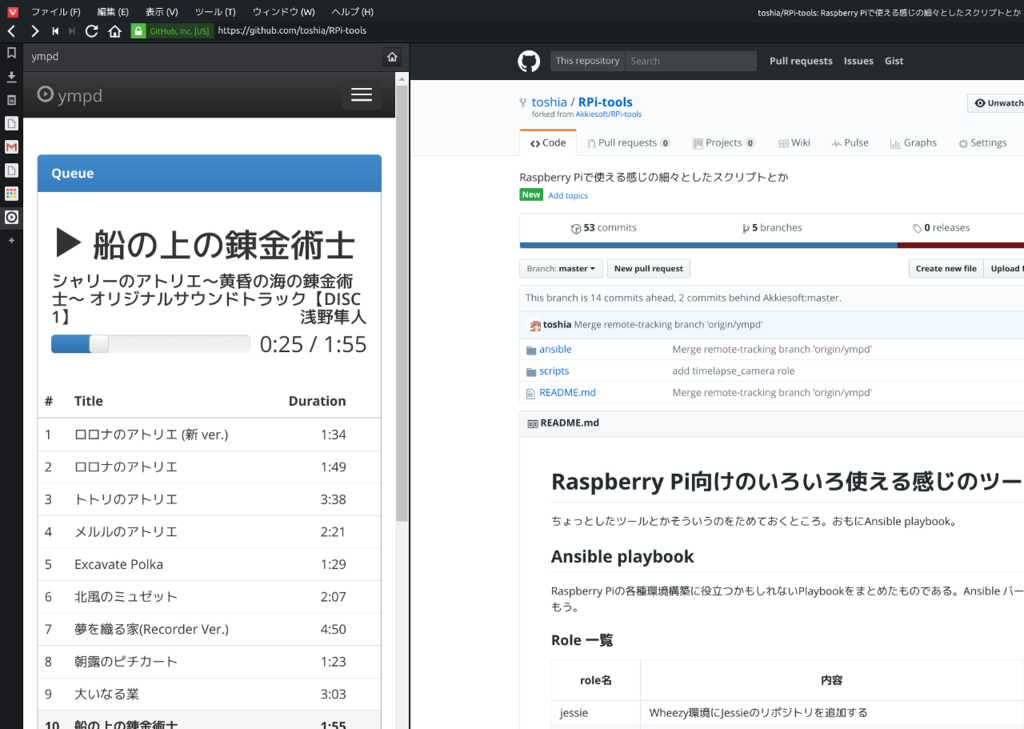This screenshot has width=1024, height=729.
Task: Open the ファイル (F) menu
Action: (56, 12)
